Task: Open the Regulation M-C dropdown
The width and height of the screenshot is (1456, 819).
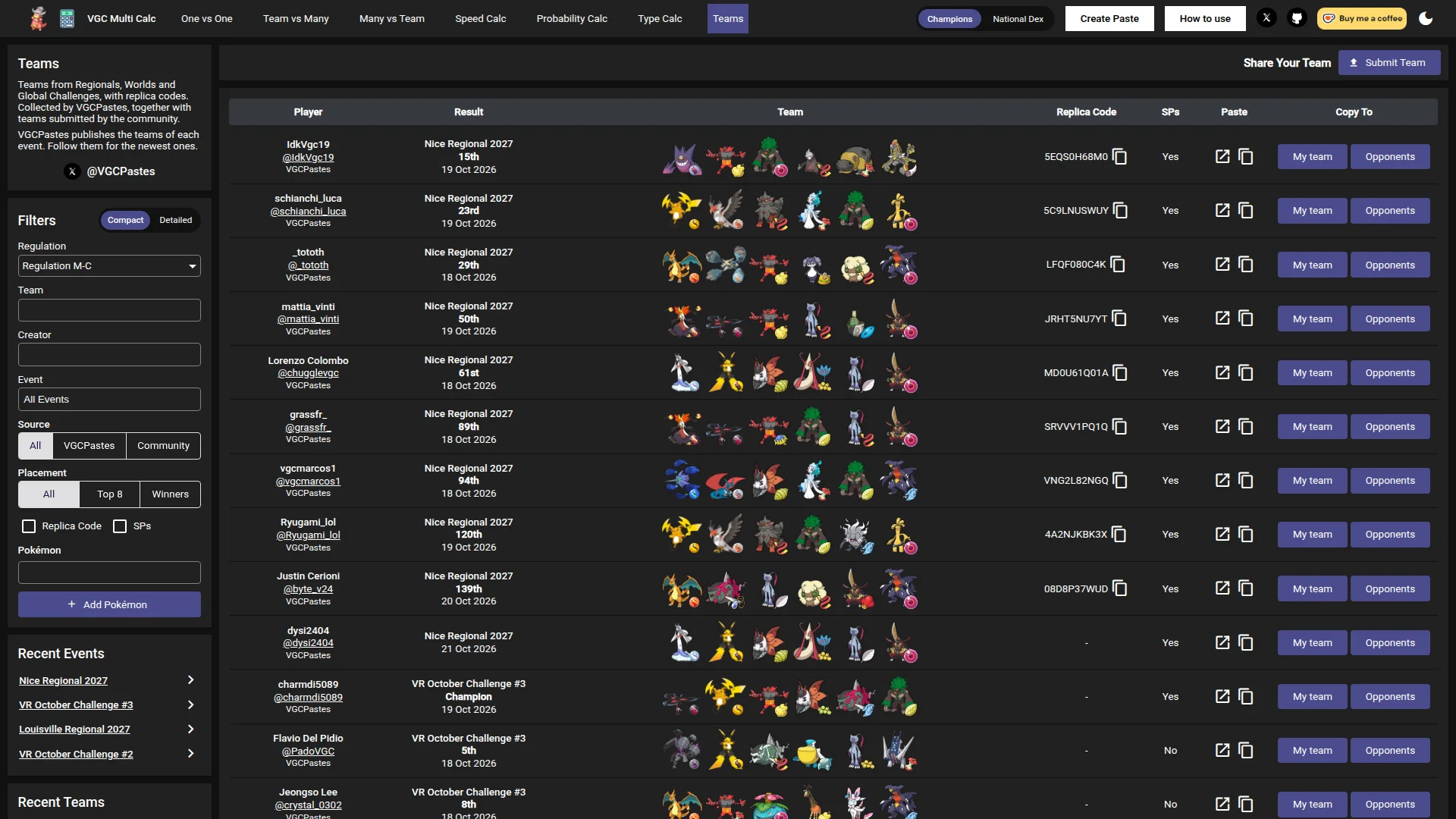Action: click(x=109, y=266)
